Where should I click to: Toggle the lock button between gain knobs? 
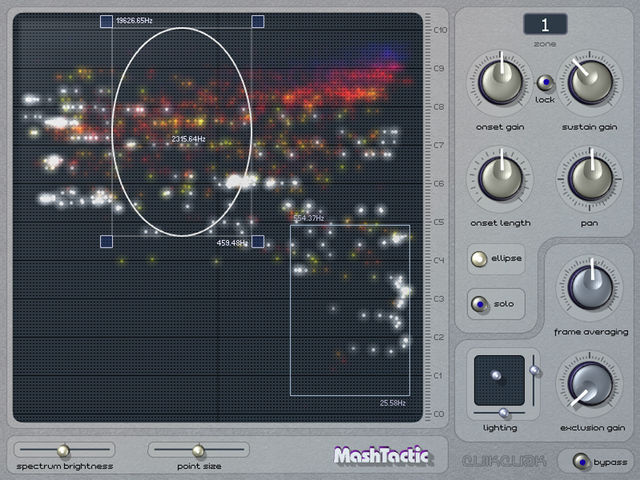coord(545,83)
